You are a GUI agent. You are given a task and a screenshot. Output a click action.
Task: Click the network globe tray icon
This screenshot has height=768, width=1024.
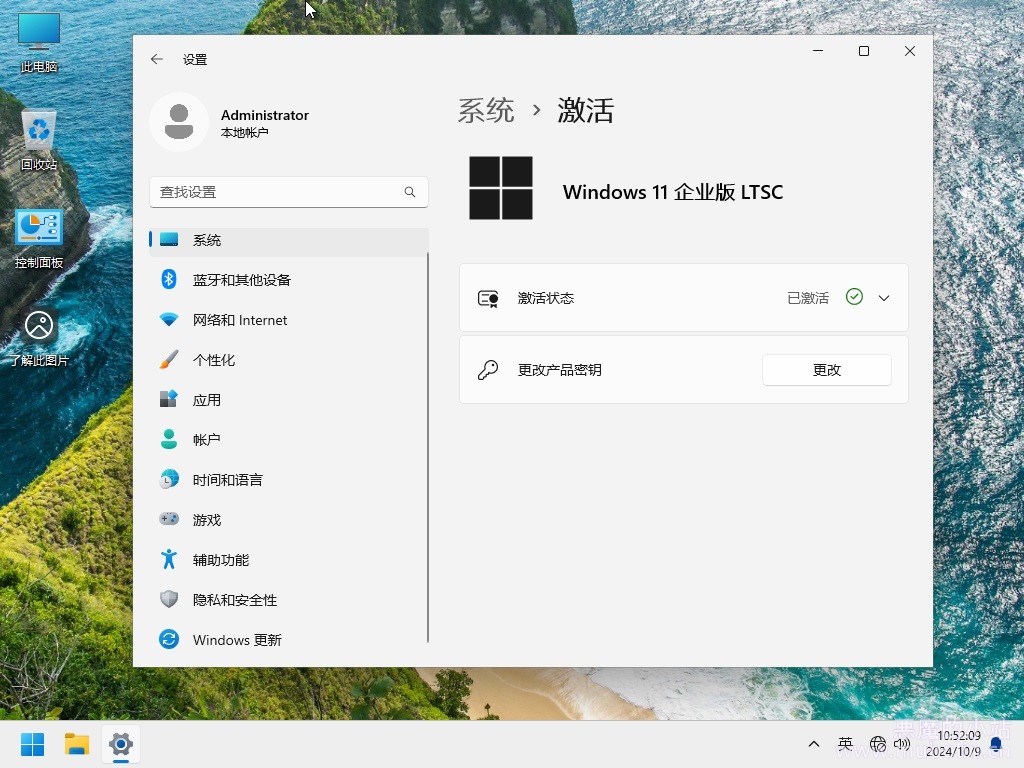click(x=878, y=744)
